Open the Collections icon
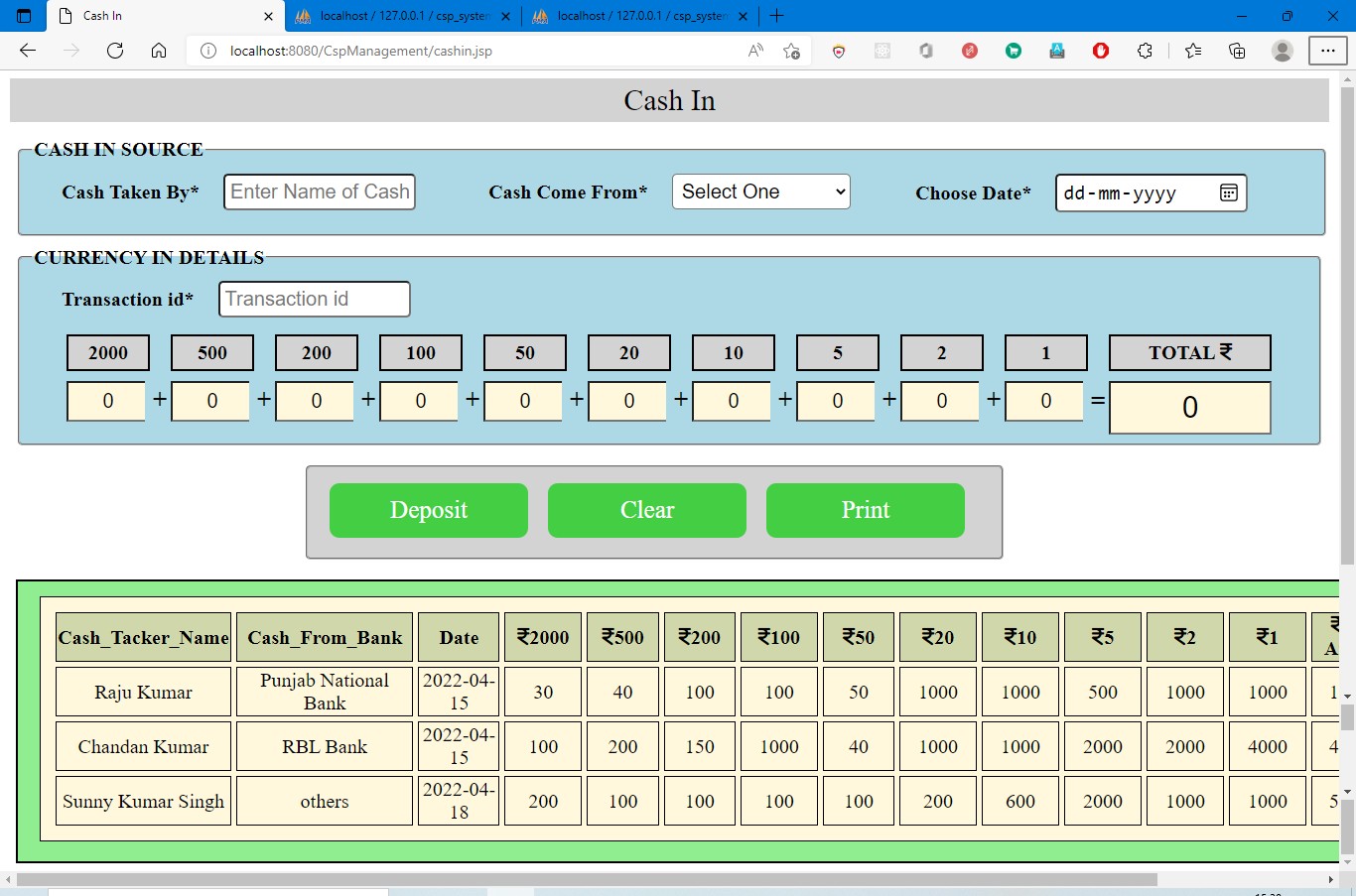 (1237, 51)
